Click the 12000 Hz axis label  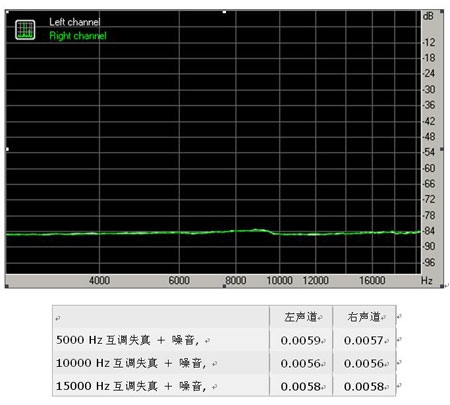coord(316,281)
